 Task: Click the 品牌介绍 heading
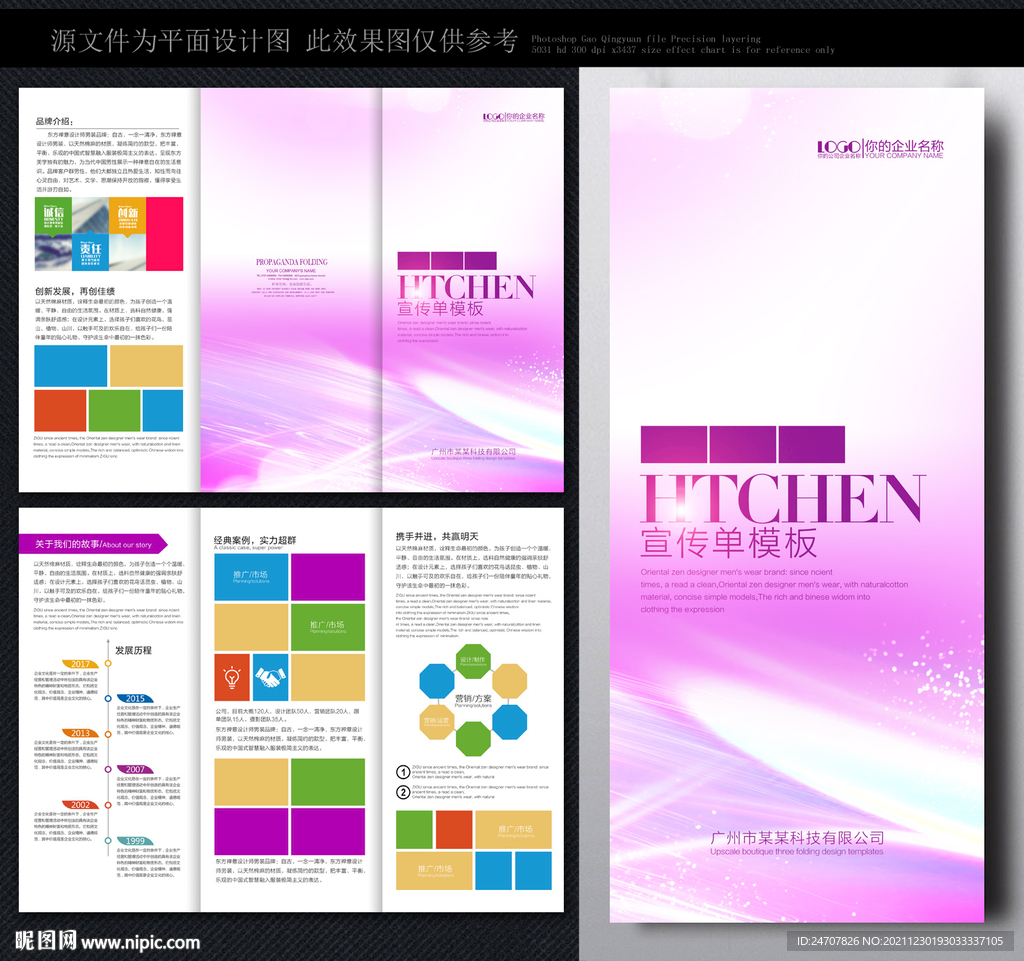(x=54, y=121)
